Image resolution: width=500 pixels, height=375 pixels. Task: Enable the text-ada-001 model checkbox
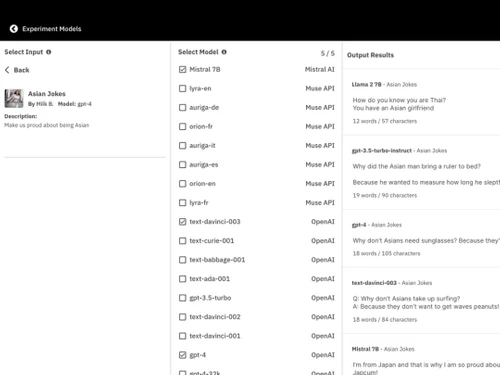click(x=183, y=278)
